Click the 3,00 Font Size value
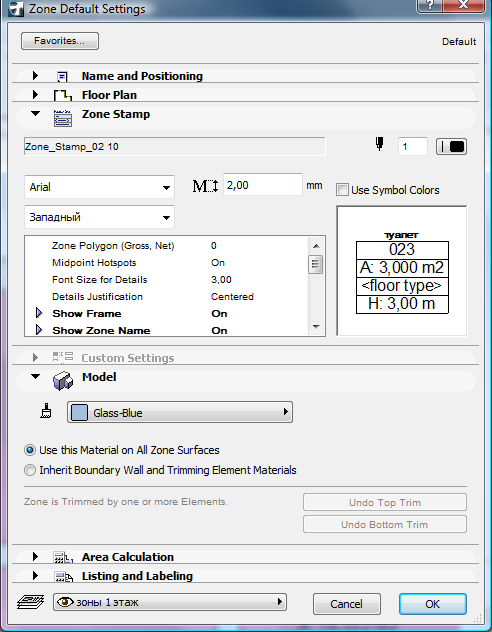The image size is (492, 632). pos(221,280)
